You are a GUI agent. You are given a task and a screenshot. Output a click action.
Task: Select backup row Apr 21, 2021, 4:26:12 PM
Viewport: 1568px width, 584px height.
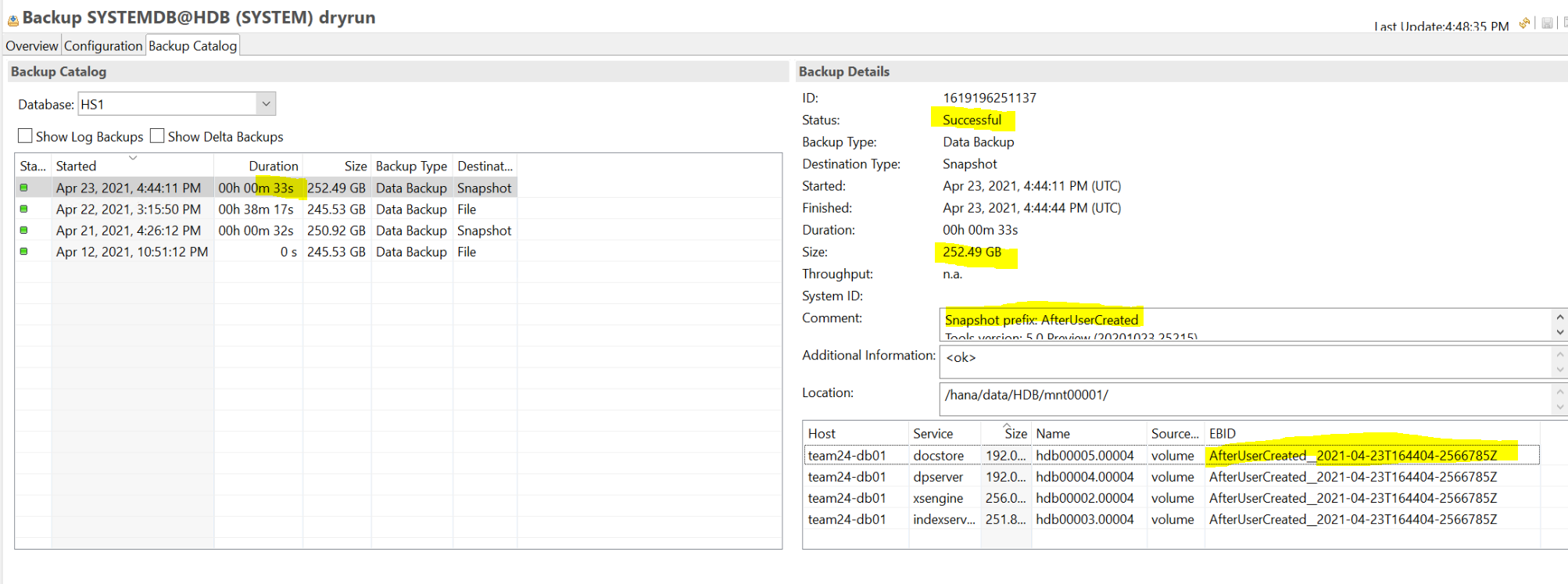coord(266,230)
